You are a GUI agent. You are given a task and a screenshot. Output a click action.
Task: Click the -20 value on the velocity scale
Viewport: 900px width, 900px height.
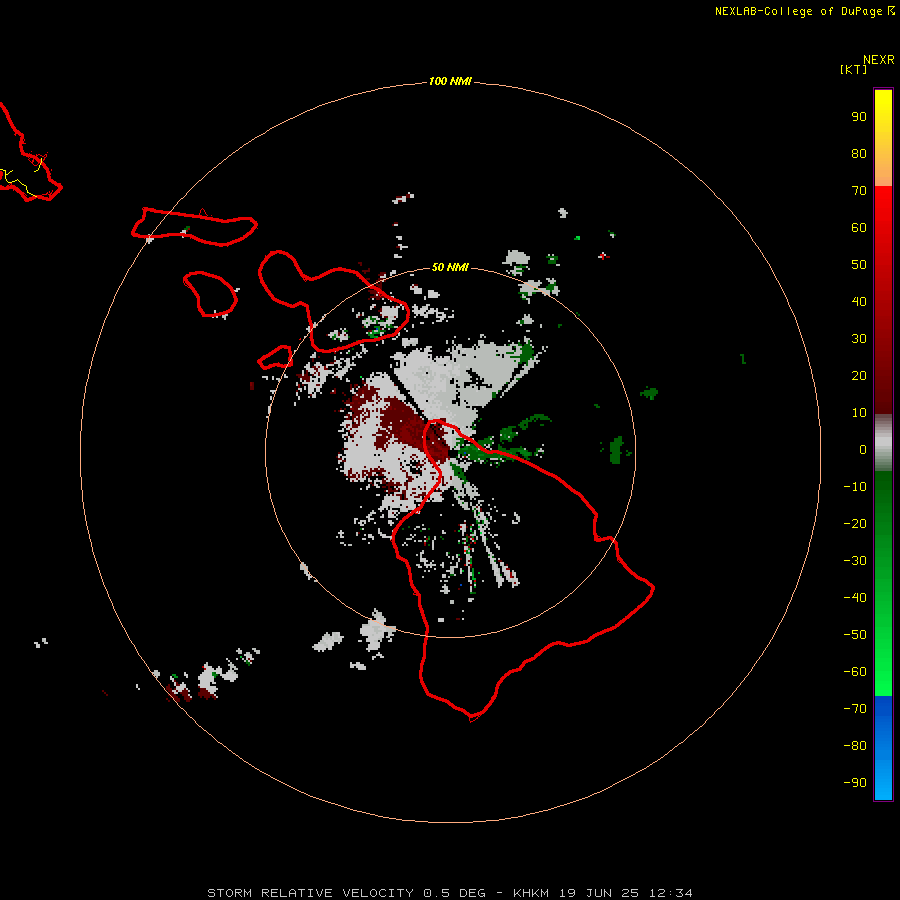(855, 524)
